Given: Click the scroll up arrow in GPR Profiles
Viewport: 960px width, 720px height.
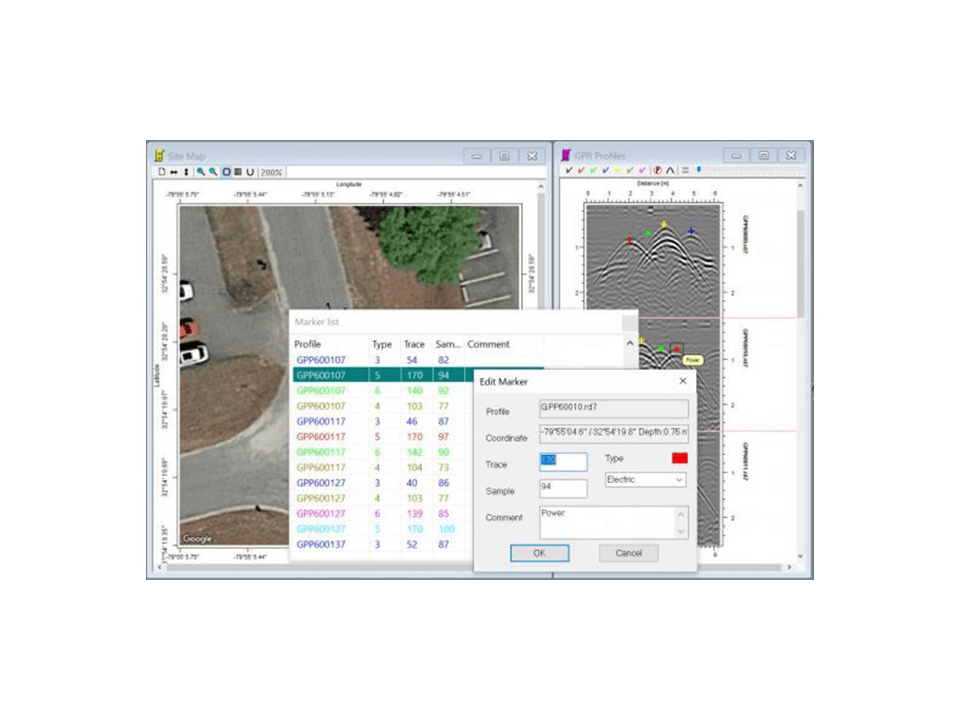Looking at the screenshot, I should (x=800, y=185).
